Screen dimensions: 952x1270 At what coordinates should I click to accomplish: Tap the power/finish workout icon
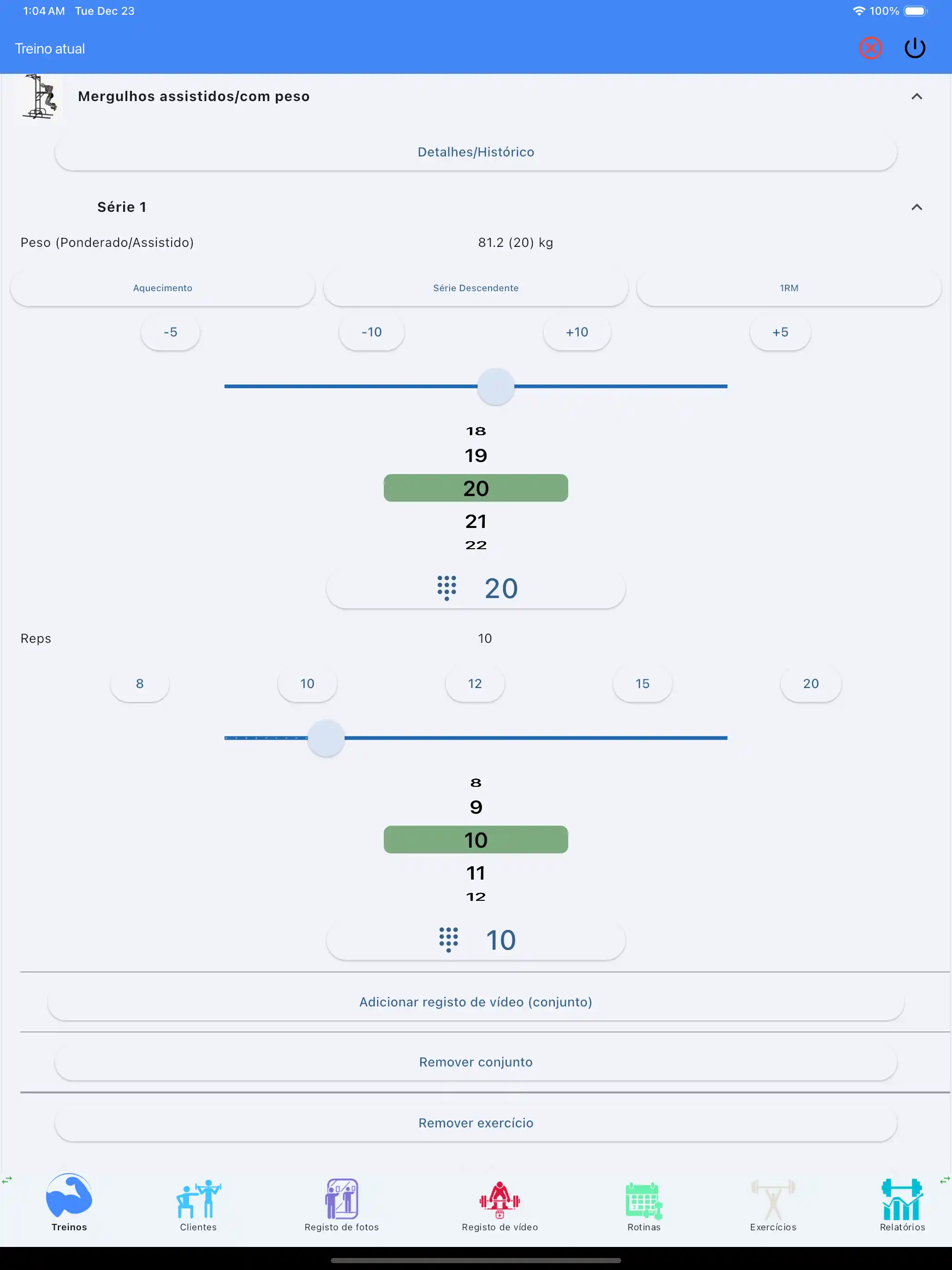pyautogui.click(x=915, y=48)
